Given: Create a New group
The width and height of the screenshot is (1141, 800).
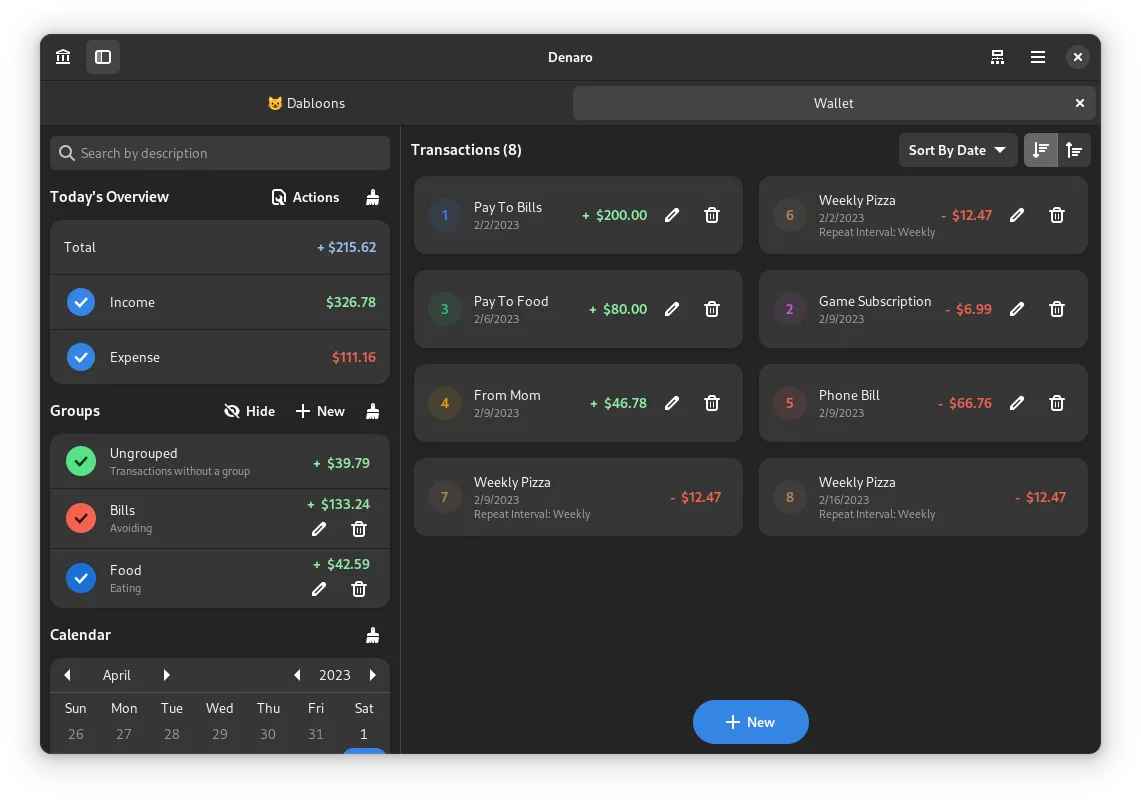Looking at the screenshot, I should click(x=320, y=411).
